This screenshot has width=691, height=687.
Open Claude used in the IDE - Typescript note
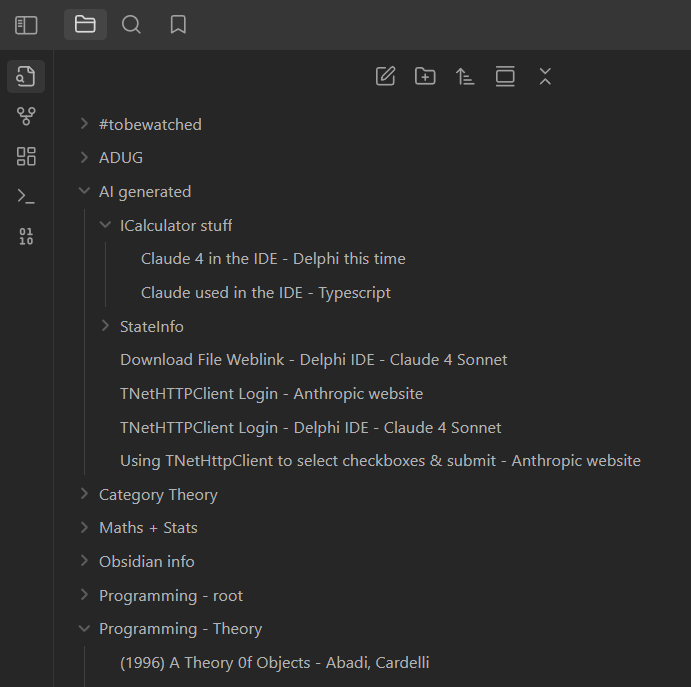pos(266,293)
